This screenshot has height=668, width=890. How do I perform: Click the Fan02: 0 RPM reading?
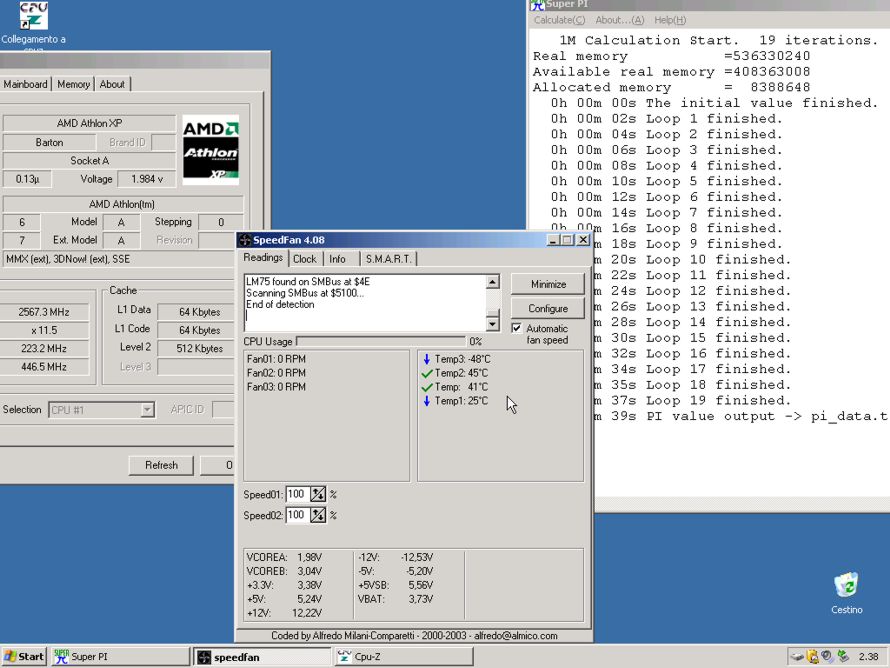click(x=276, y=373)
